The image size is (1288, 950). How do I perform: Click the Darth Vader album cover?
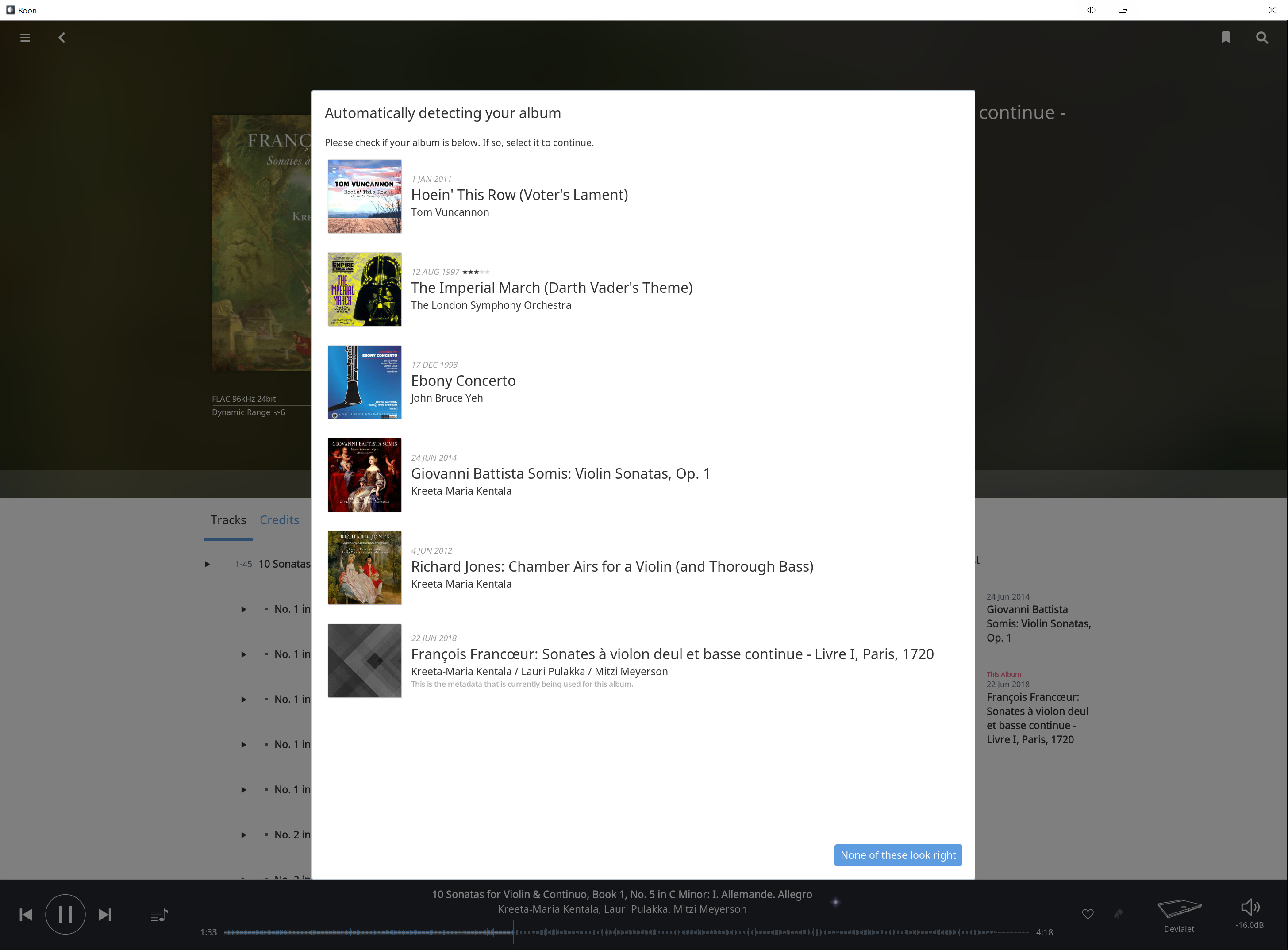tap(365, 288)
